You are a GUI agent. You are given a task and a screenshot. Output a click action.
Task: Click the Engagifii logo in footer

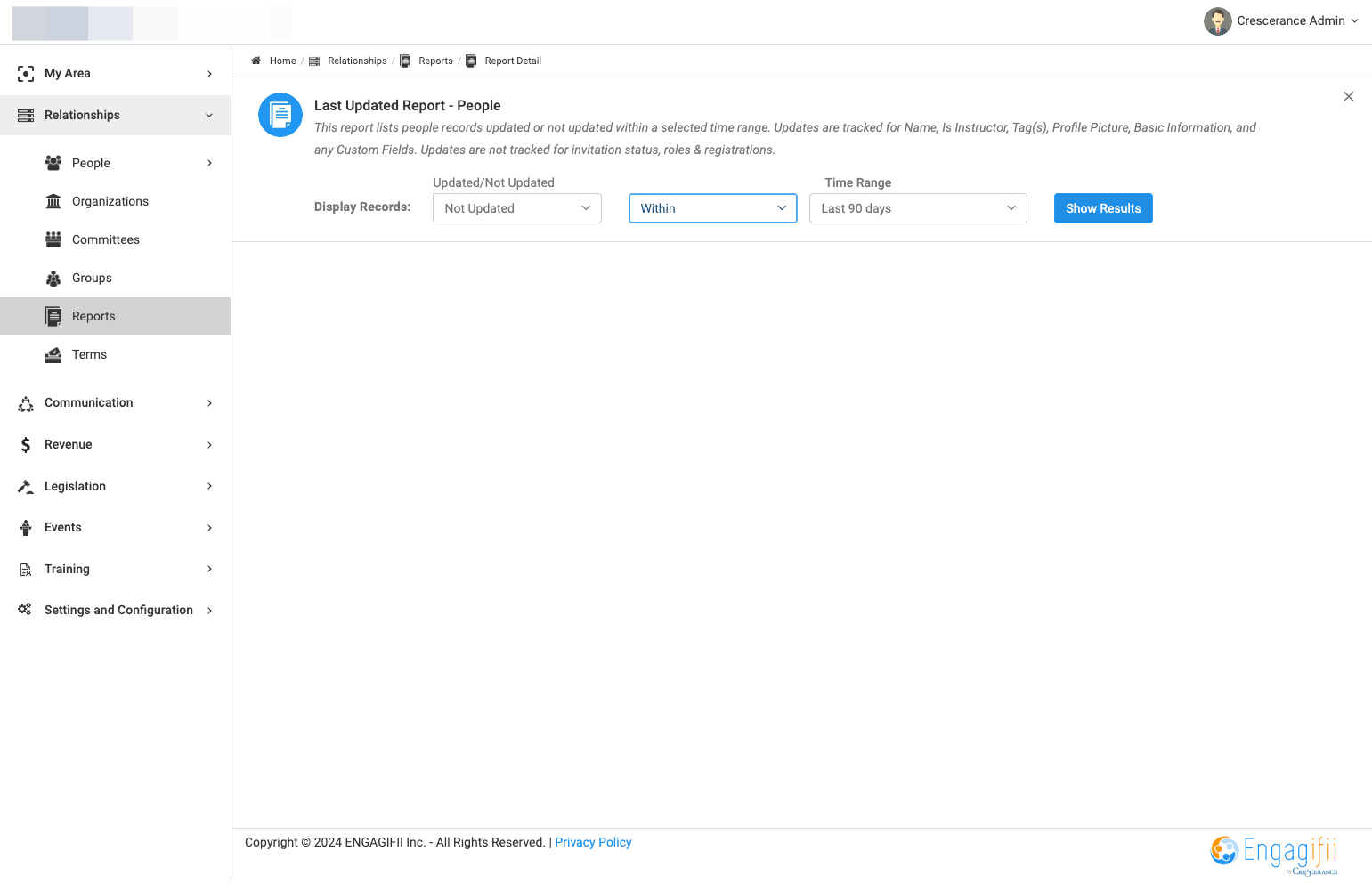(x=1274, y=855)
